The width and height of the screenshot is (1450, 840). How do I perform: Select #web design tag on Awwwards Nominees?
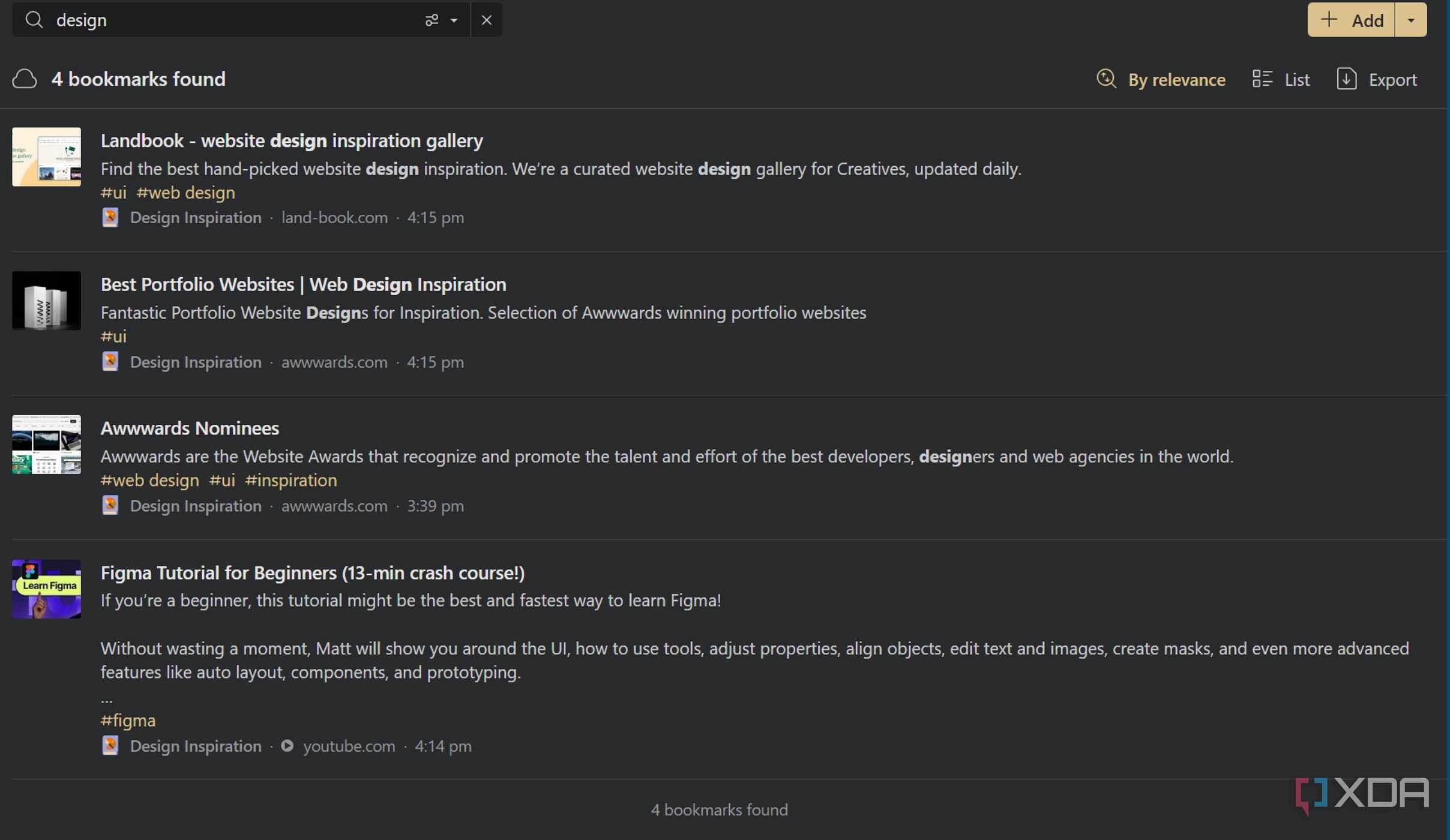[149, 481]
